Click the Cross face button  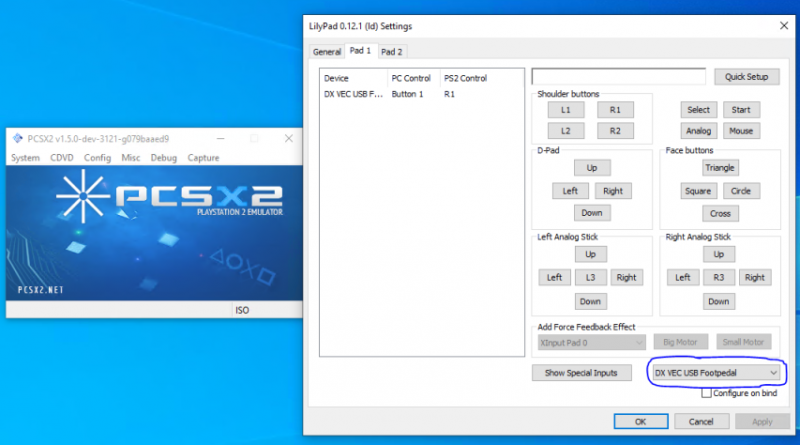coord(720,213)
